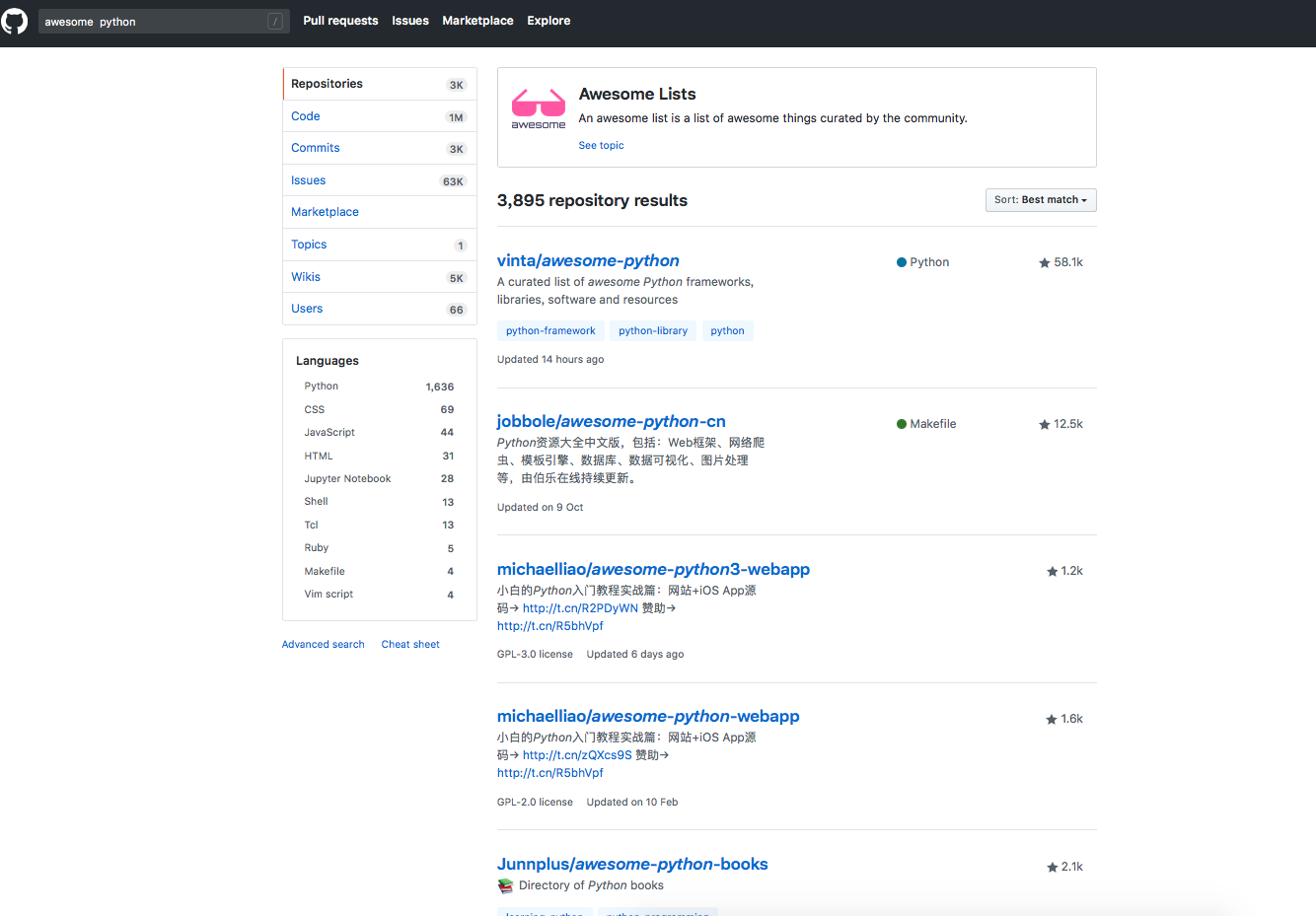Filter results by HTML language
The width and height of the screenshot is (1316, 916).
pyautogui.click(x=379, y=456)
